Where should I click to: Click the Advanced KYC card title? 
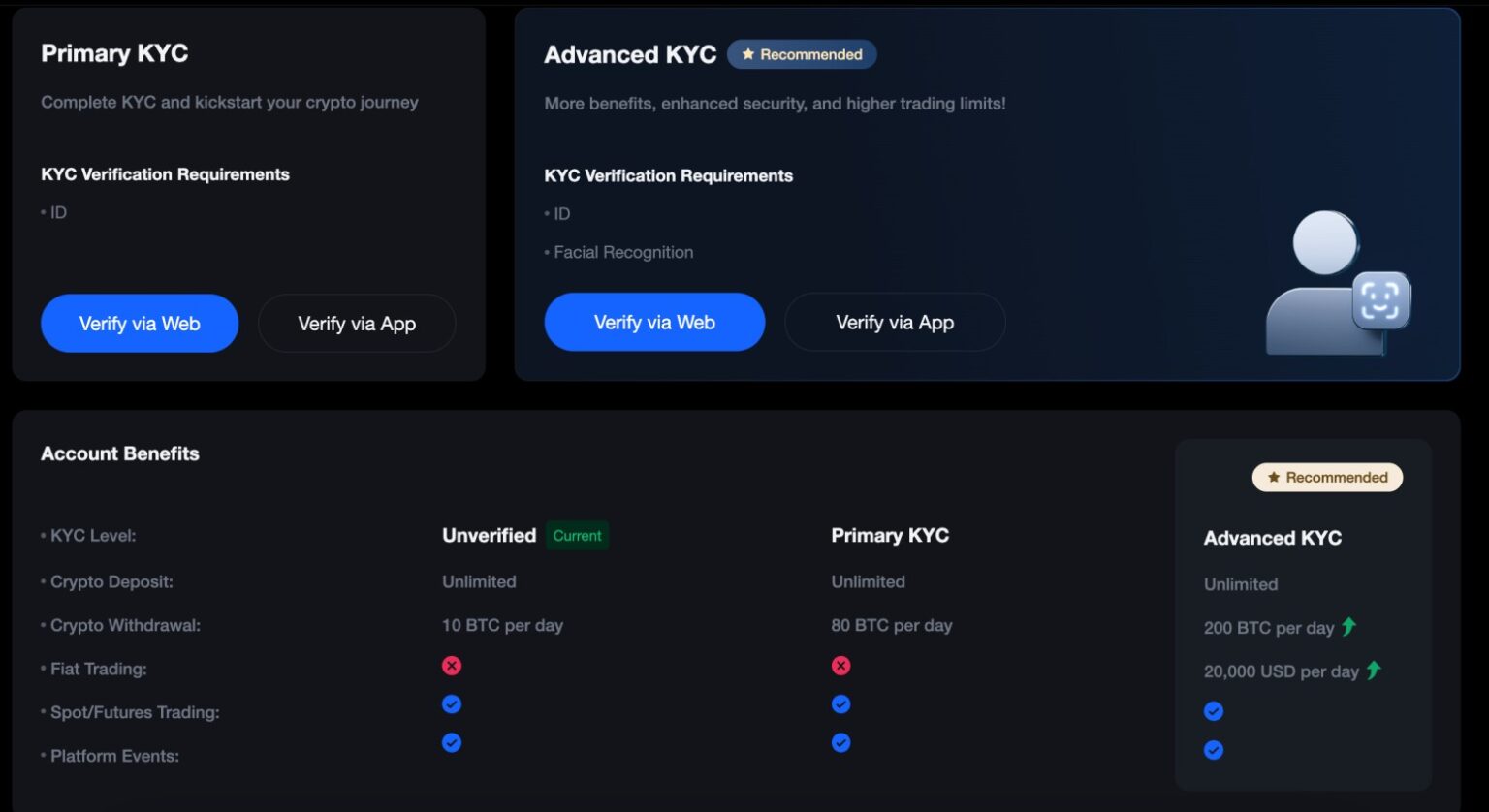630,54
